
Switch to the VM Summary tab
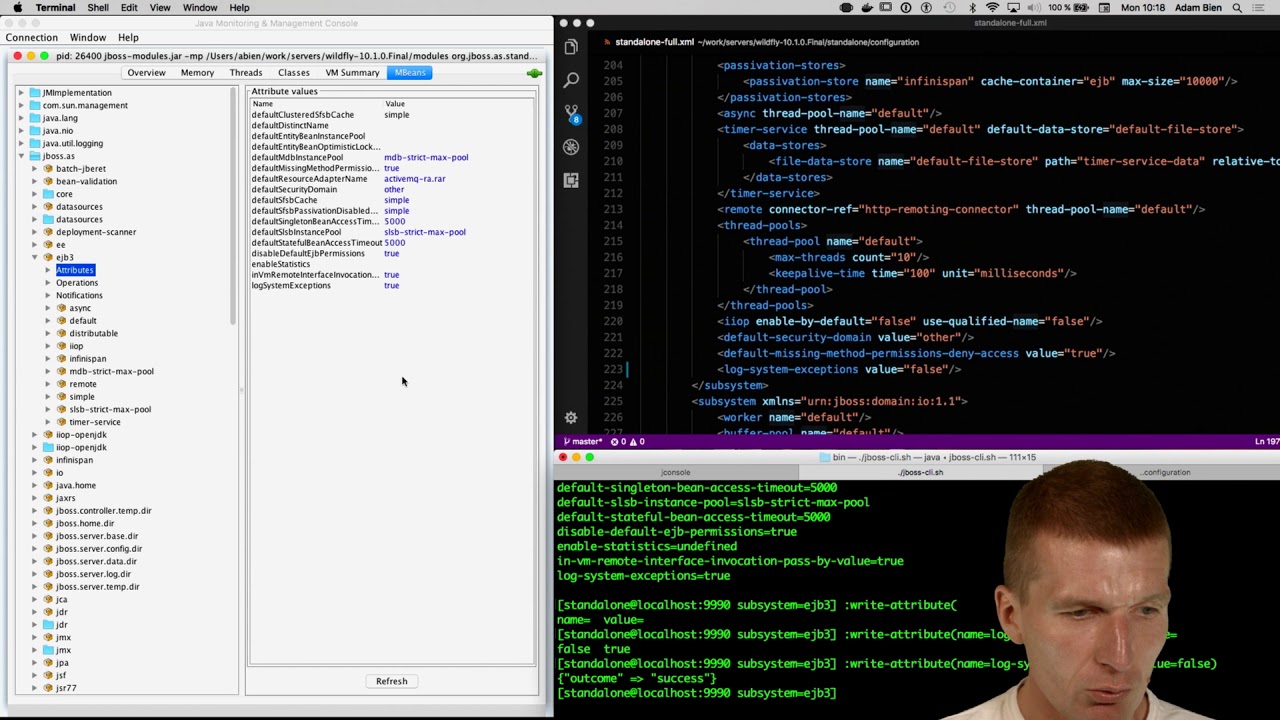click(x=352, y=73)
